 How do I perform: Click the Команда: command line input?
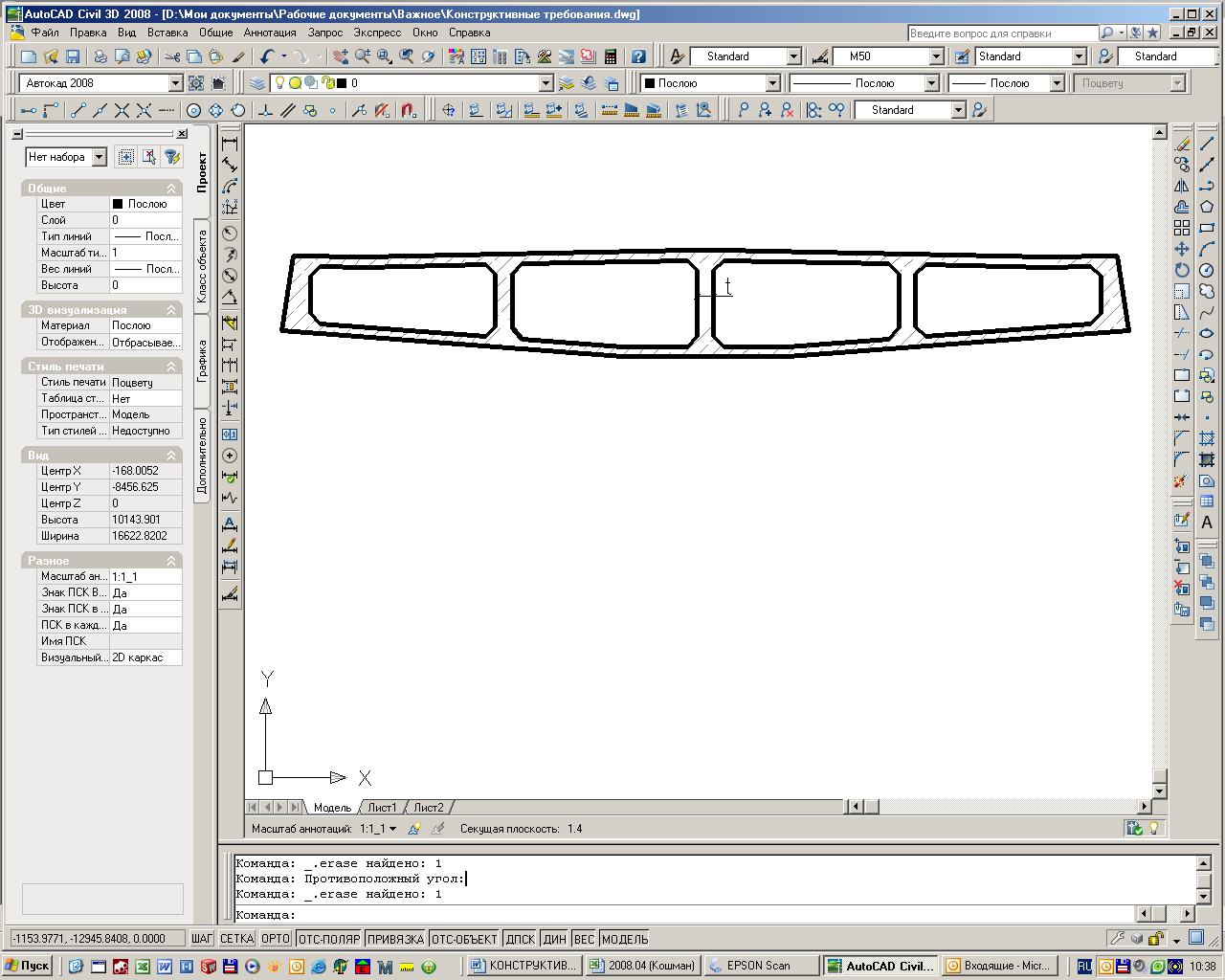pyautogui.click(x=684, y=915)
